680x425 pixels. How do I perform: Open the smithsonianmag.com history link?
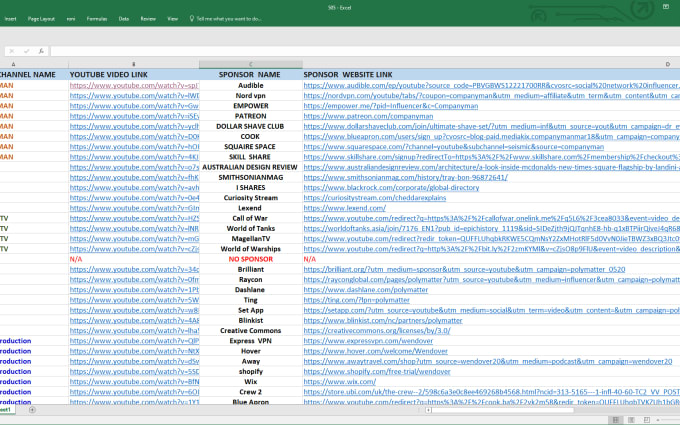click(405, 177)
